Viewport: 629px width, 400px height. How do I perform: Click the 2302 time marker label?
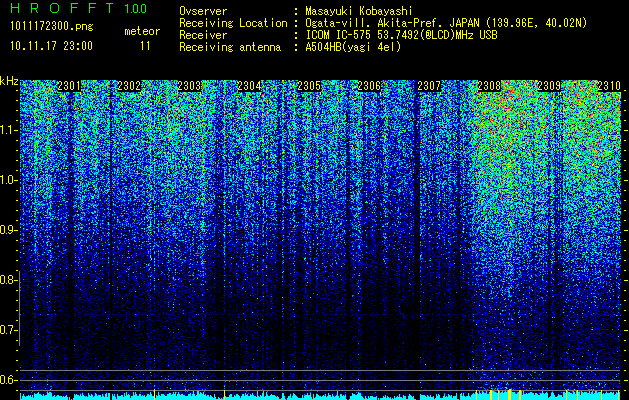coord(129,86)
